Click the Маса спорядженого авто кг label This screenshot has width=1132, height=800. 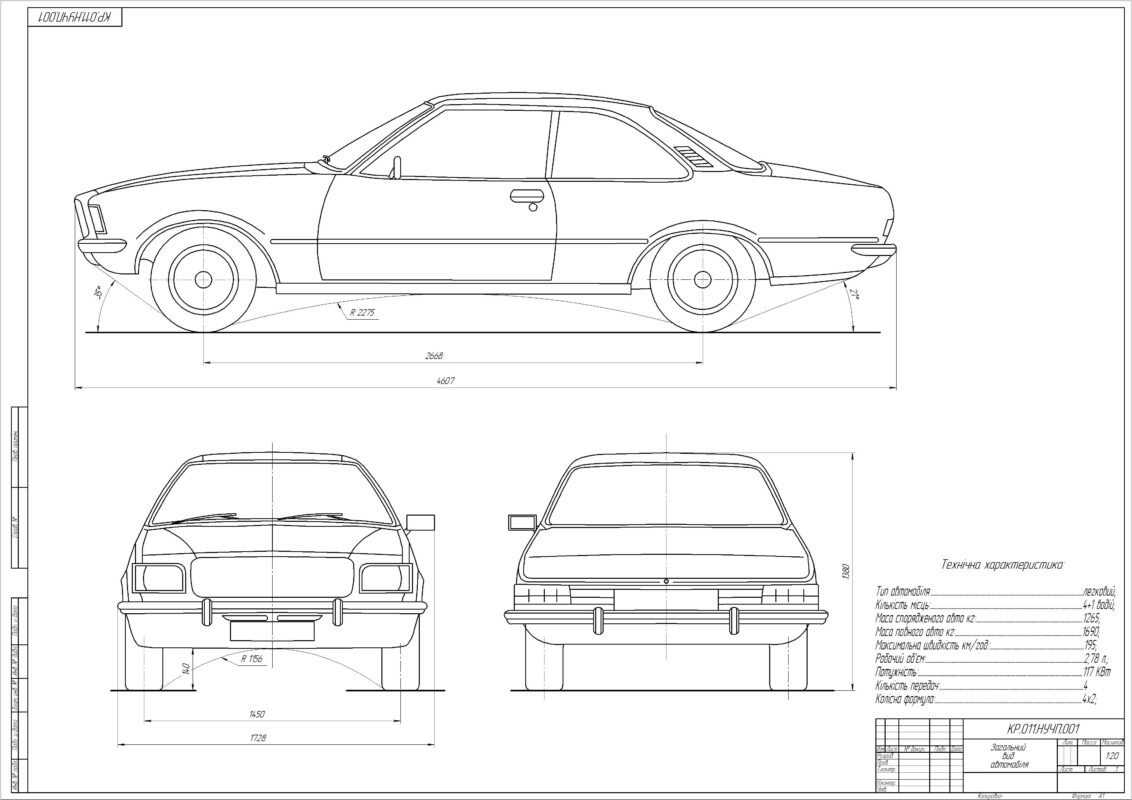(x=926, y=619)
